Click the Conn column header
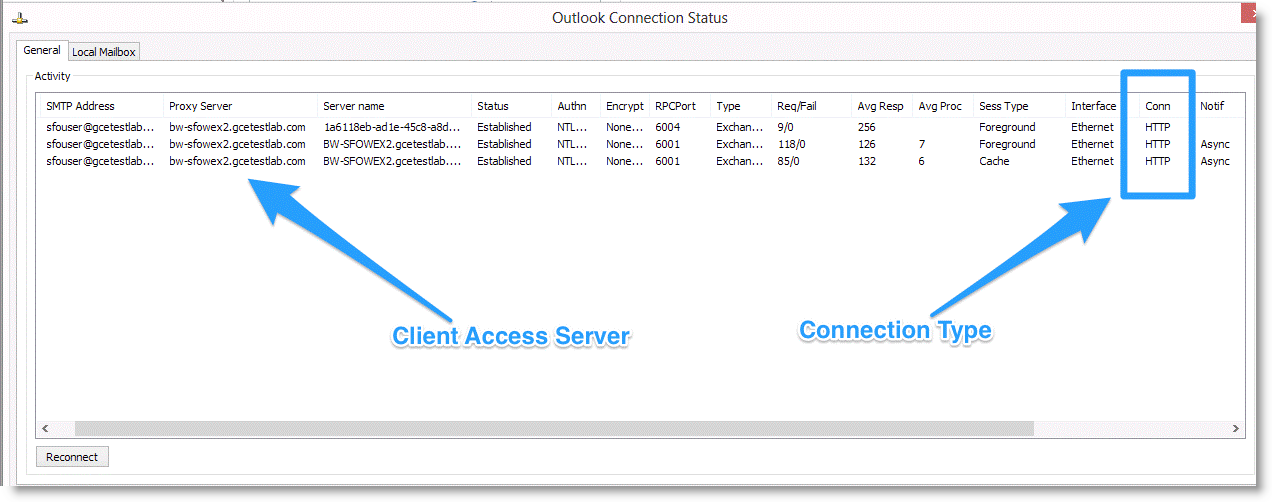The image size is (1272, 502). 1158,106
